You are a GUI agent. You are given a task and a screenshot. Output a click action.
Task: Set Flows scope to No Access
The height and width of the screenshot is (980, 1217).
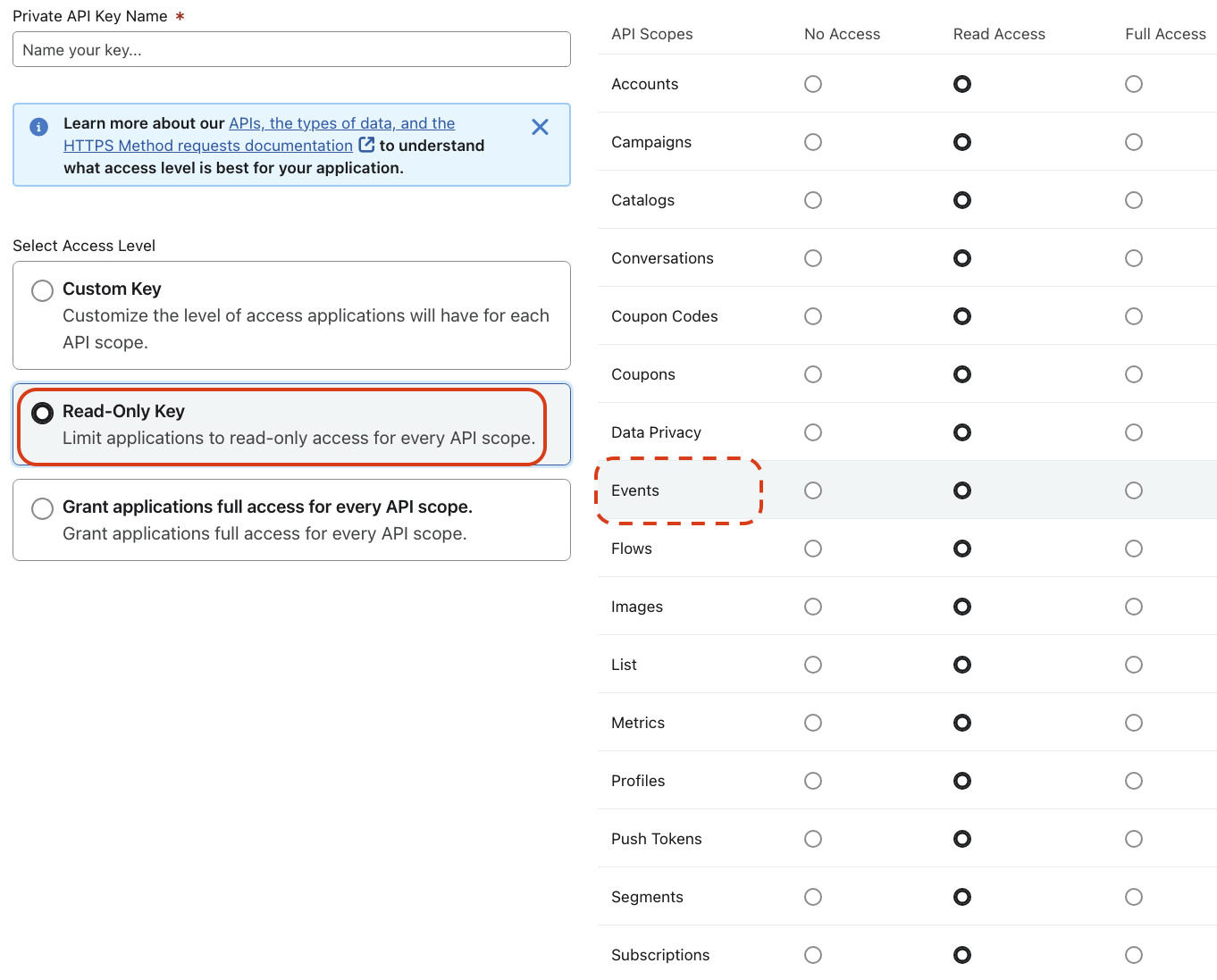[x=813, y=549]
